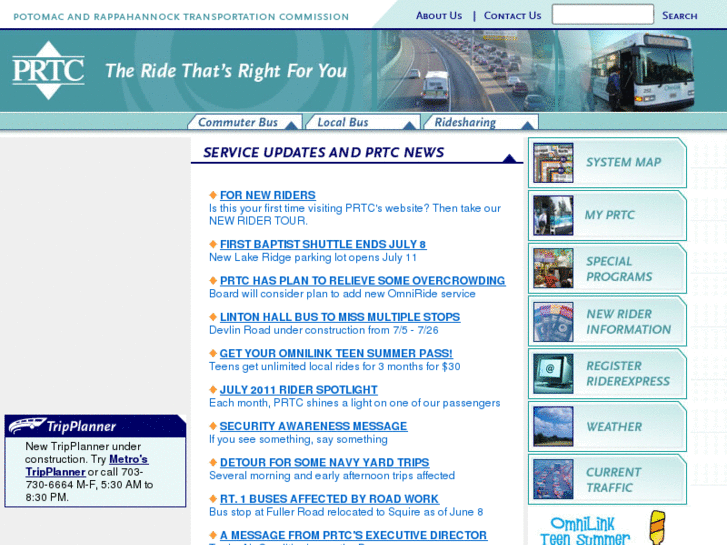Click the highway traffic header photo
This screenshot has height=545, width=727.
point(468,71)
